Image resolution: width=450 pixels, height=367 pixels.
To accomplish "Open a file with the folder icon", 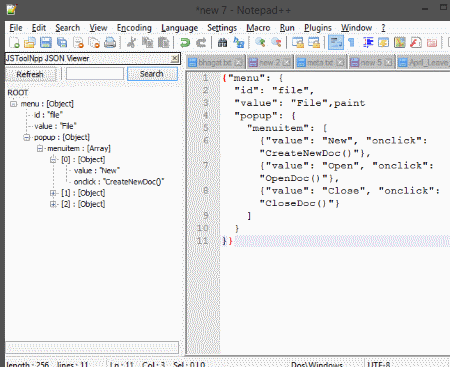I will coord(30,43).
